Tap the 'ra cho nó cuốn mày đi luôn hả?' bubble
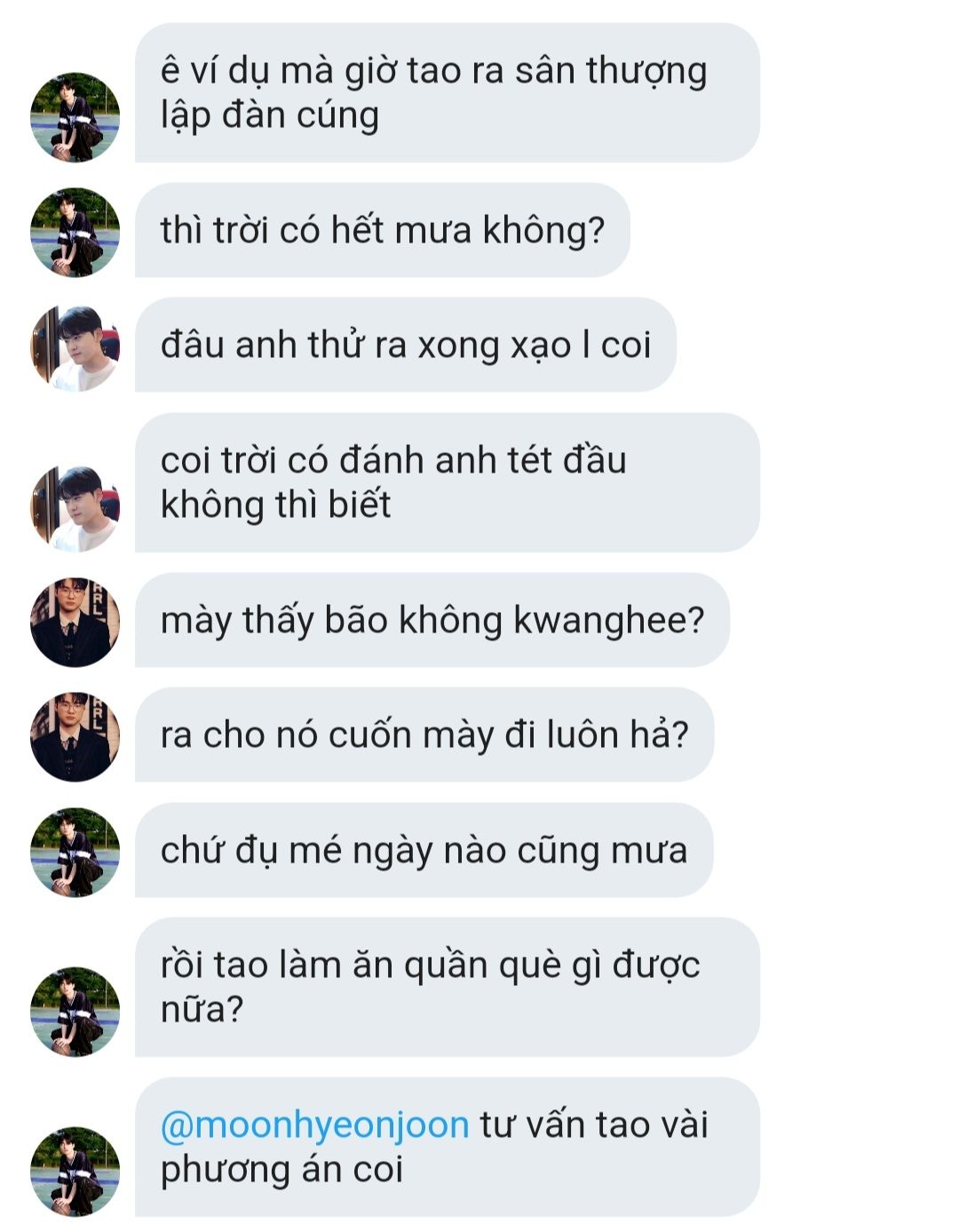 pos(424,735)
